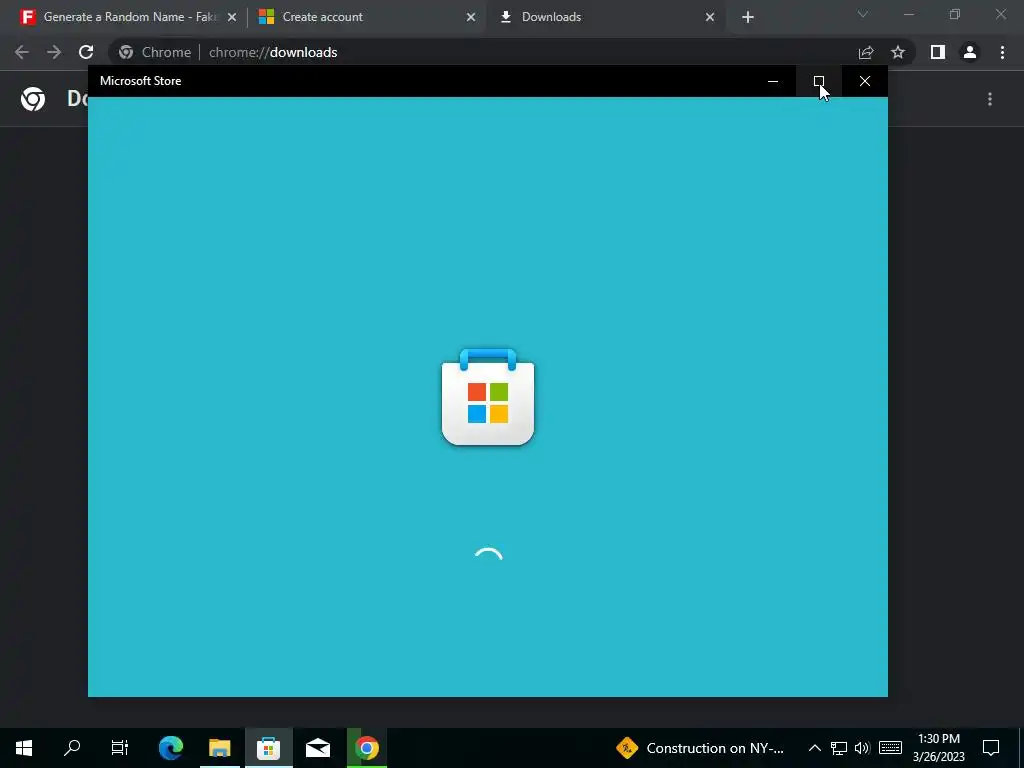Show hidden system tray icons

tap(814, 748)
